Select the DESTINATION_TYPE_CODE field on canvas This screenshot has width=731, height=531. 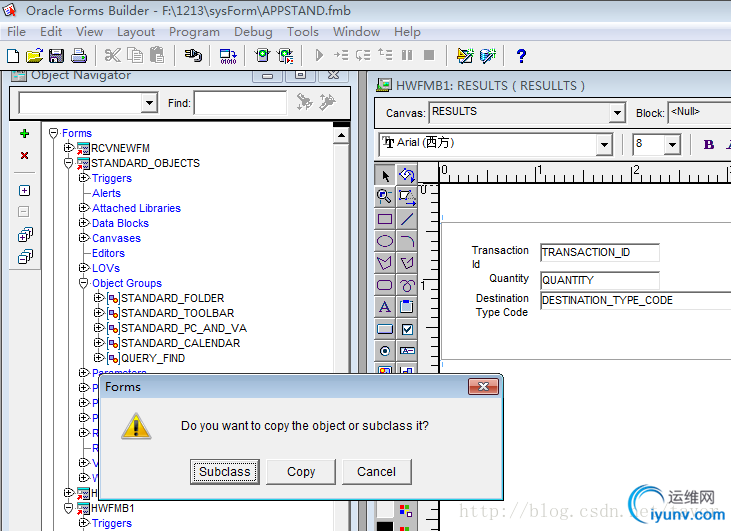click(x=636, y=300)
